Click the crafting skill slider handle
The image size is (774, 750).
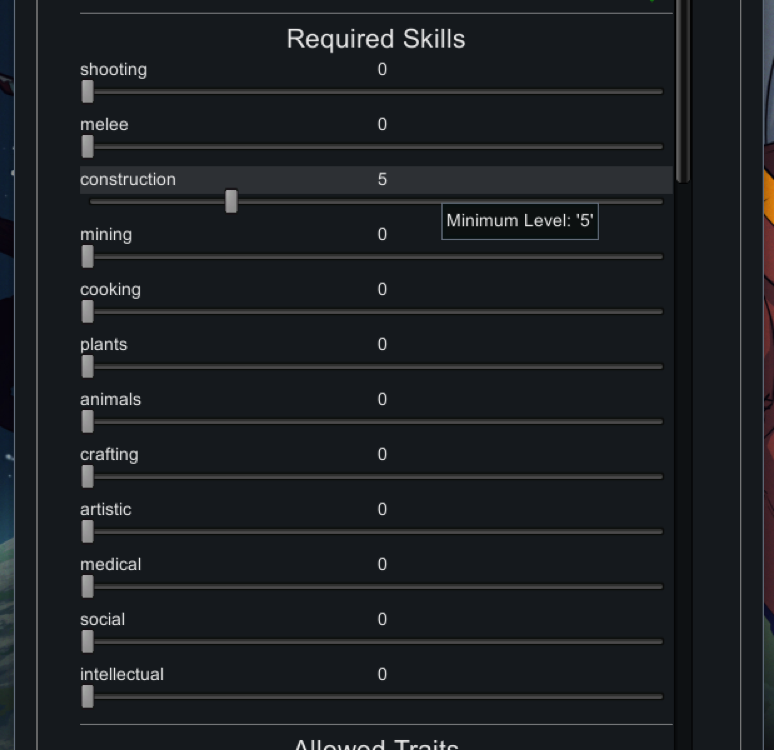[88, 477]
